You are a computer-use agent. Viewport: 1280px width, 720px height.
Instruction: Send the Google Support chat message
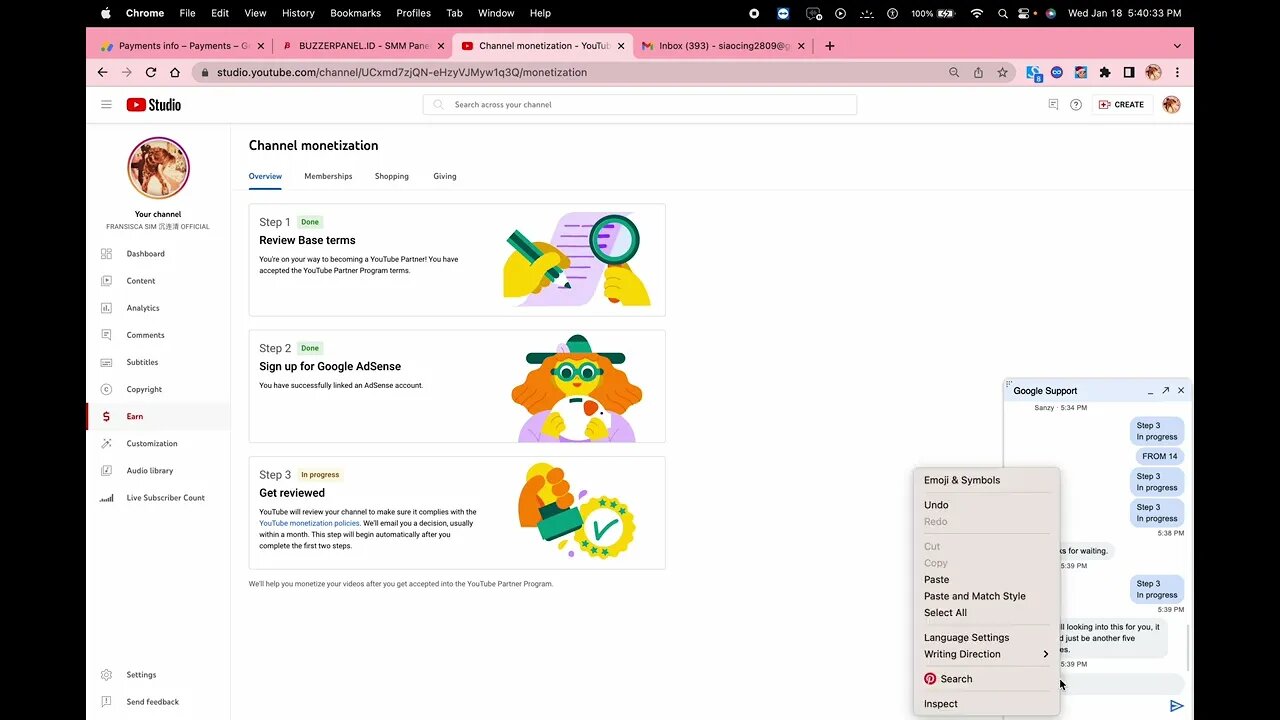tap(1177, 706)
